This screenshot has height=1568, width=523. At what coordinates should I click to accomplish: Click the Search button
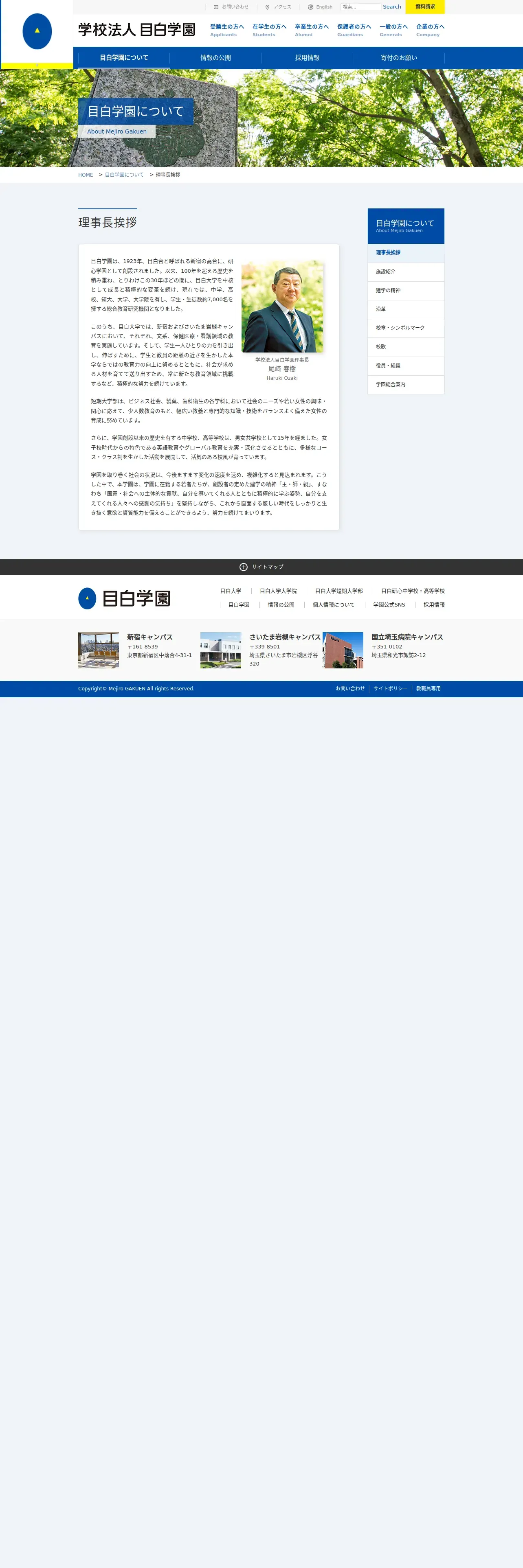pyautogui.click(x=392, y=7)
